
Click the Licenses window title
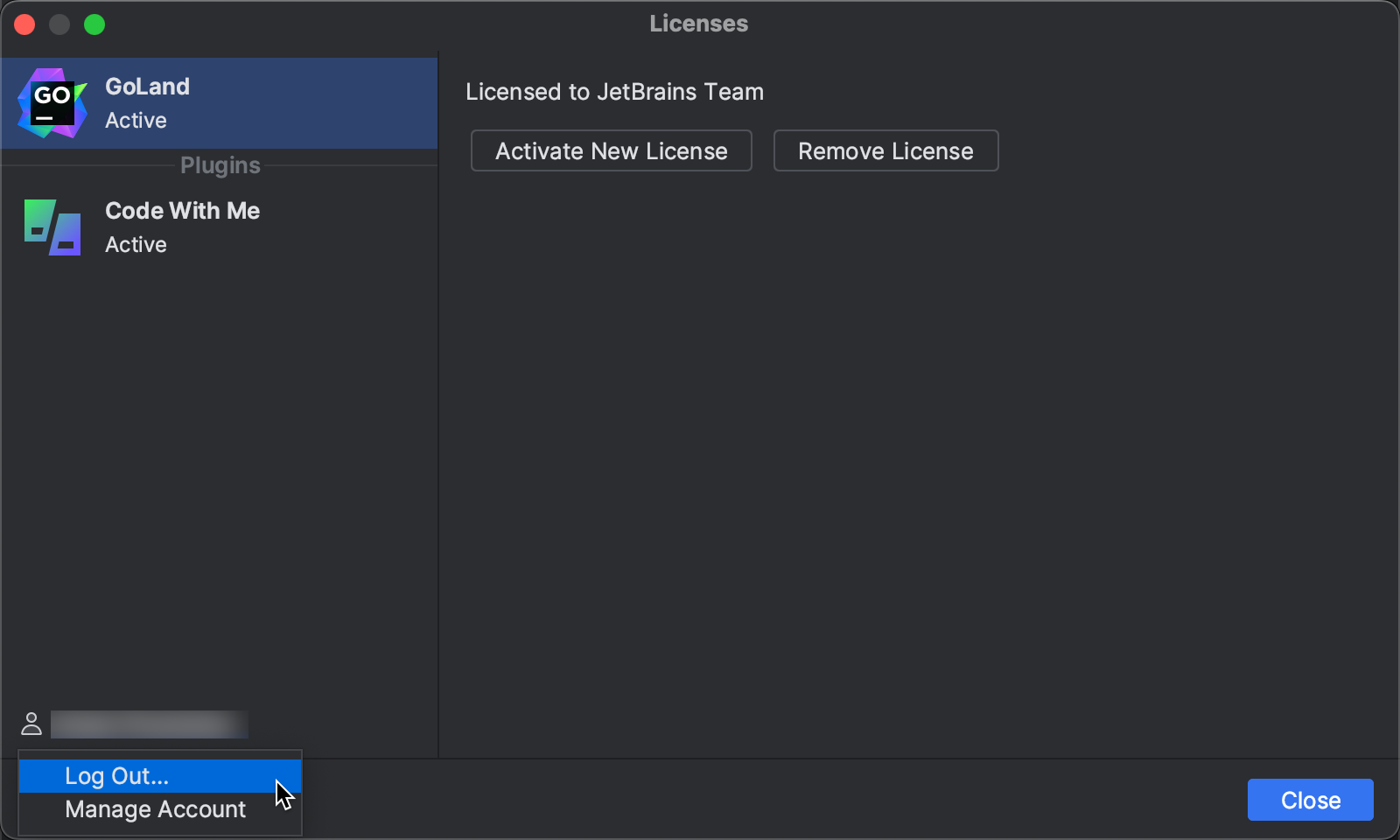(x=698, y=24)
